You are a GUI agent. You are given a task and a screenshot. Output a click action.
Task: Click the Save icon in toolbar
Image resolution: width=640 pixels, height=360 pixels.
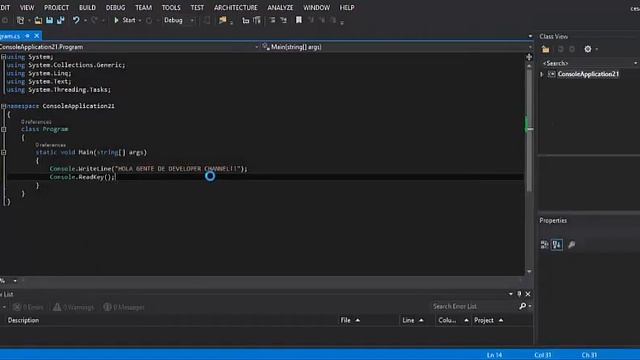pos(49,20)
